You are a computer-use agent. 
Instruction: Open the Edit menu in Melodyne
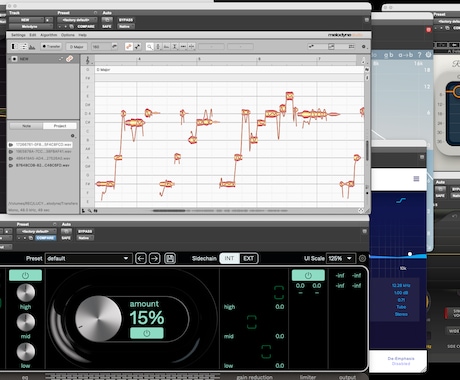tap(33, 35)
